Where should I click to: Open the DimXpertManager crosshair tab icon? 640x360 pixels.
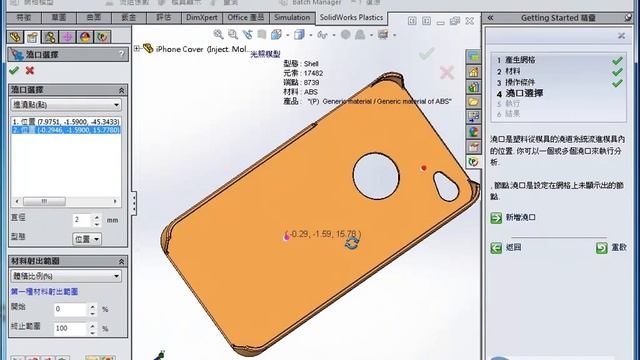click(x=67, y=37)
